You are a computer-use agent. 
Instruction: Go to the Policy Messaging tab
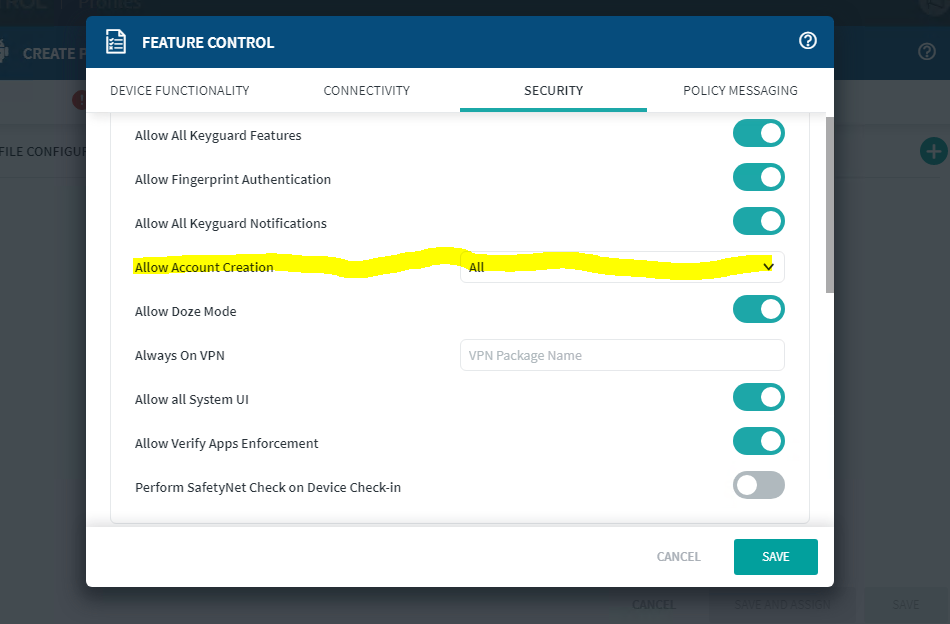[x=740, y=90]
